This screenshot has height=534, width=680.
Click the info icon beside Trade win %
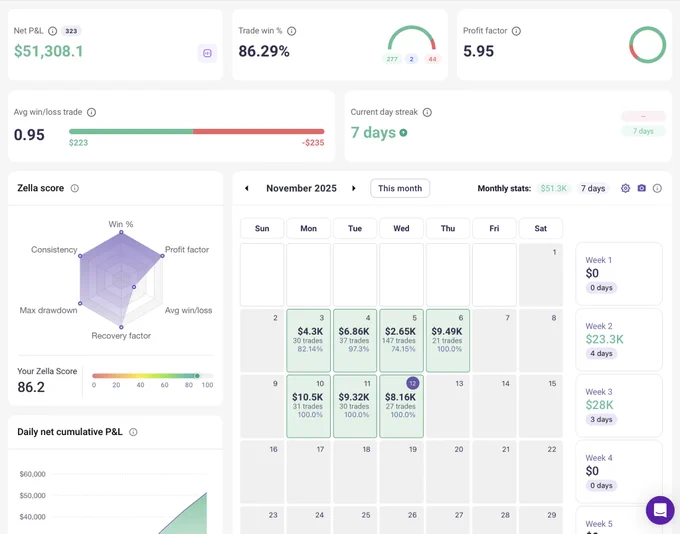click(x=292, y=31)
